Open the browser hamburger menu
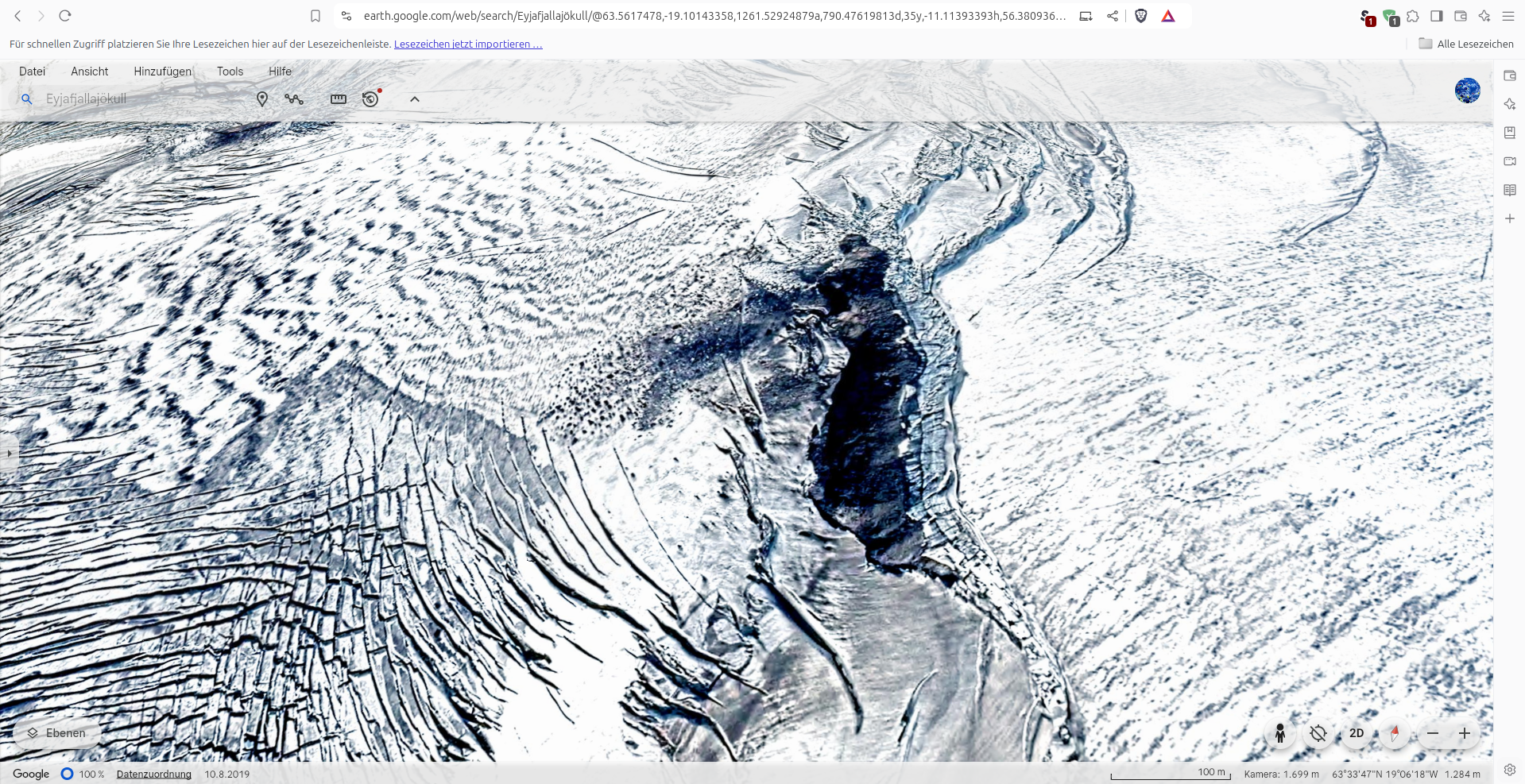The image size is (1525, 784). [x=1508, y=16]
